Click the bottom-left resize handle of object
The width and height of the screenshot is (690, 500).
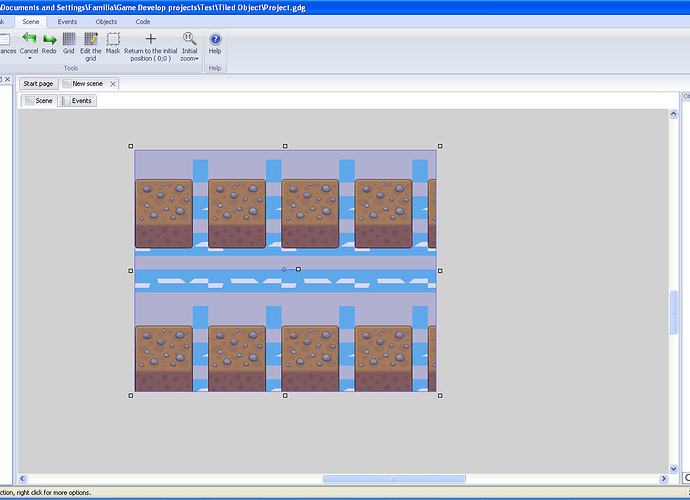(131, 396)
